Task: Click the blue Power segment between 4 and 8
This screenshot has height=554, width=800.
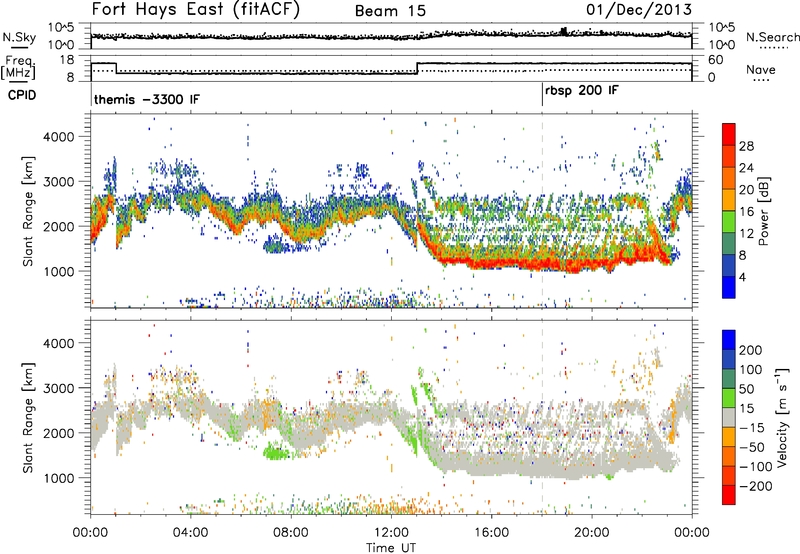Action: [729, 265]
